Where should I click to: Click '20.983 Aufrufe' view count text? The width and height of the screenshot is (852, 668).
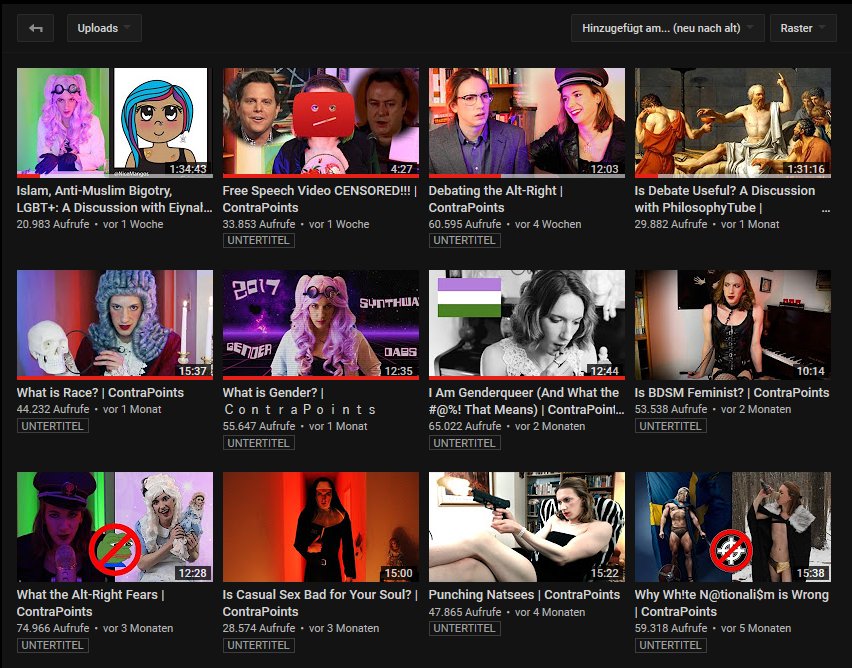click(53, 224)
